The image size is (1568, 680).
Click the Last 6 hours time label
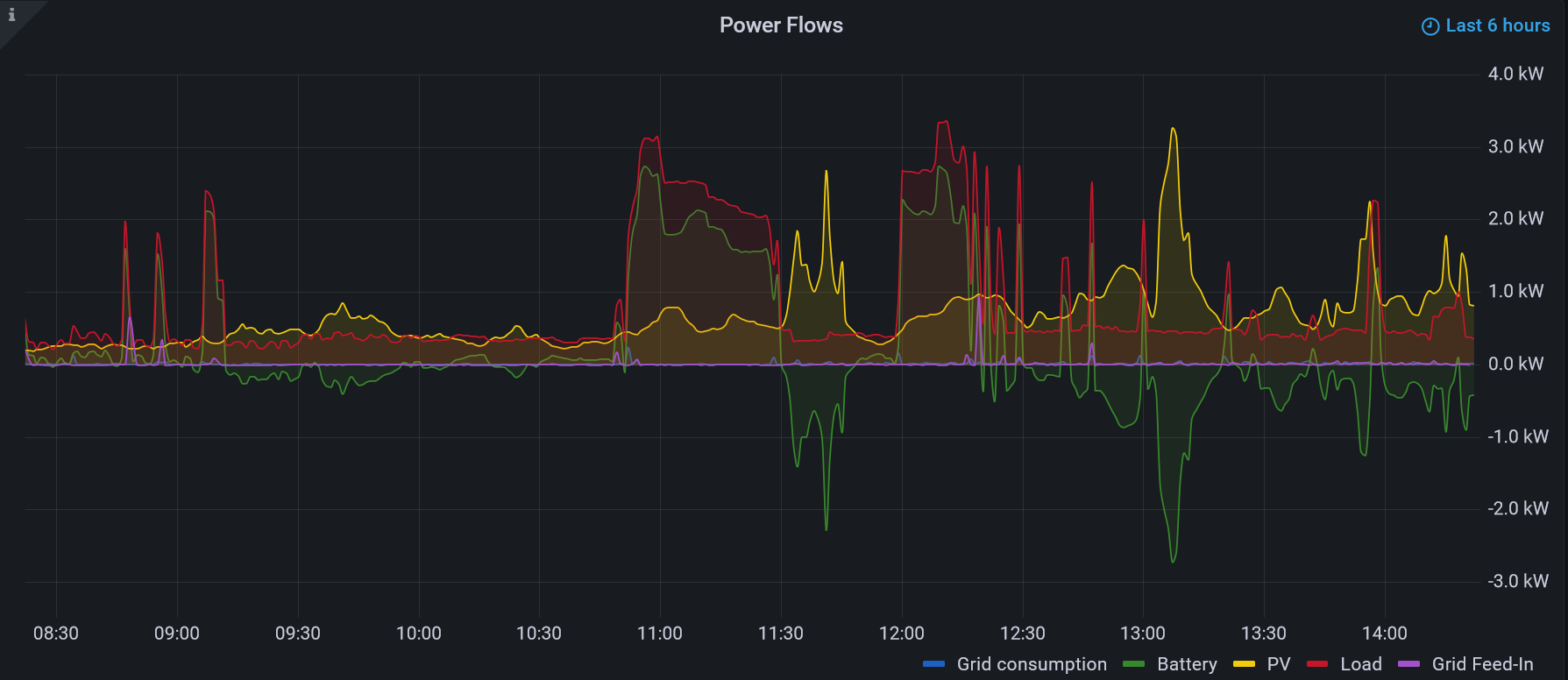[1497, 25]
